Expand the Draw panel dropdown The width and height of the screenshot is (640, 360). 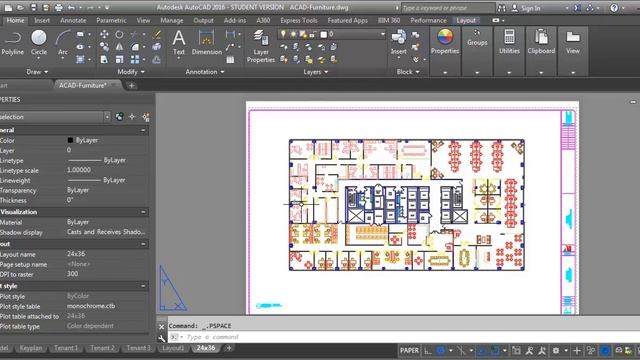click(37, 72)
